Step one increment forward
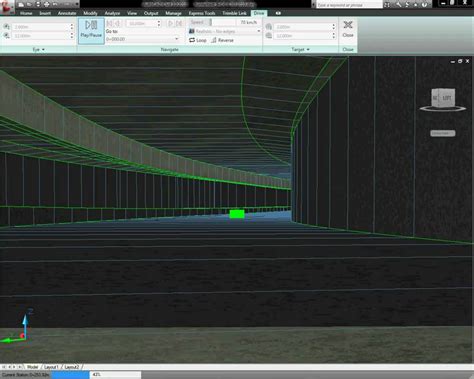This screenshot has height=379, width=474. point(171,23)
